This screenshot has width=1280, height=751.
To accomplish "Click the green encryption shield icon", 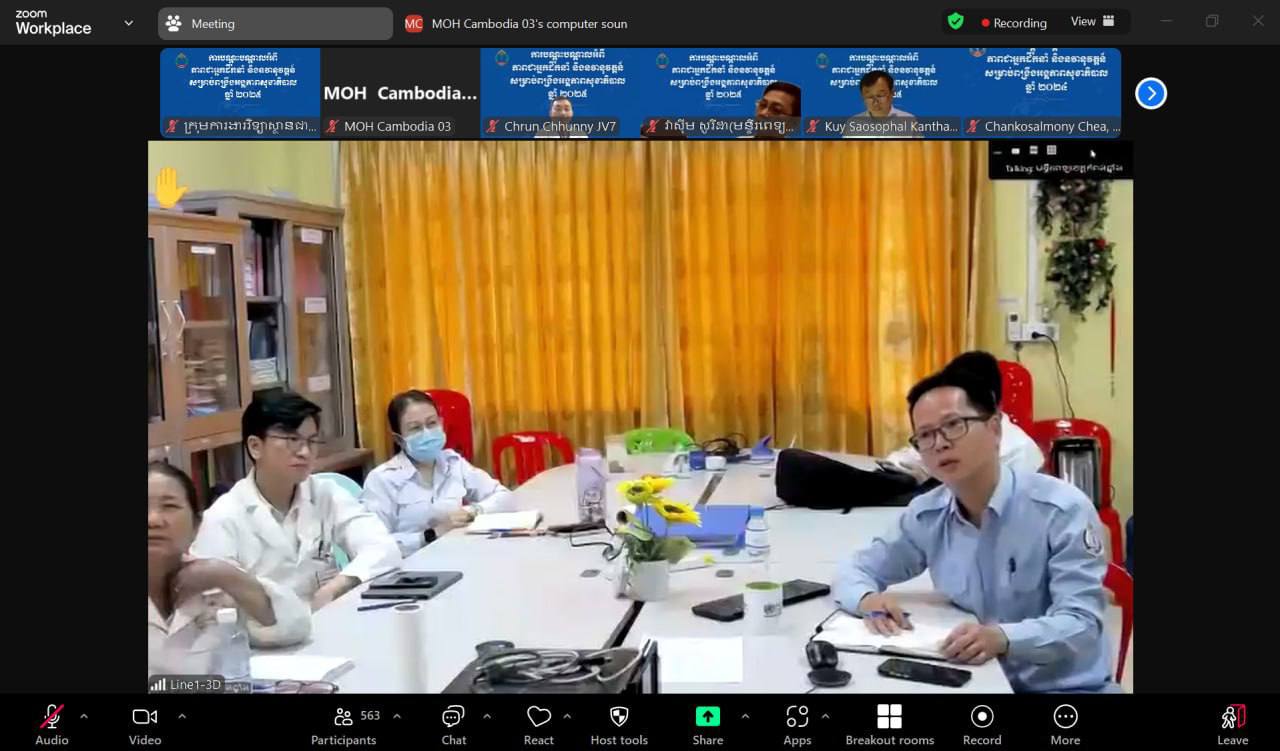I will 956,21.
